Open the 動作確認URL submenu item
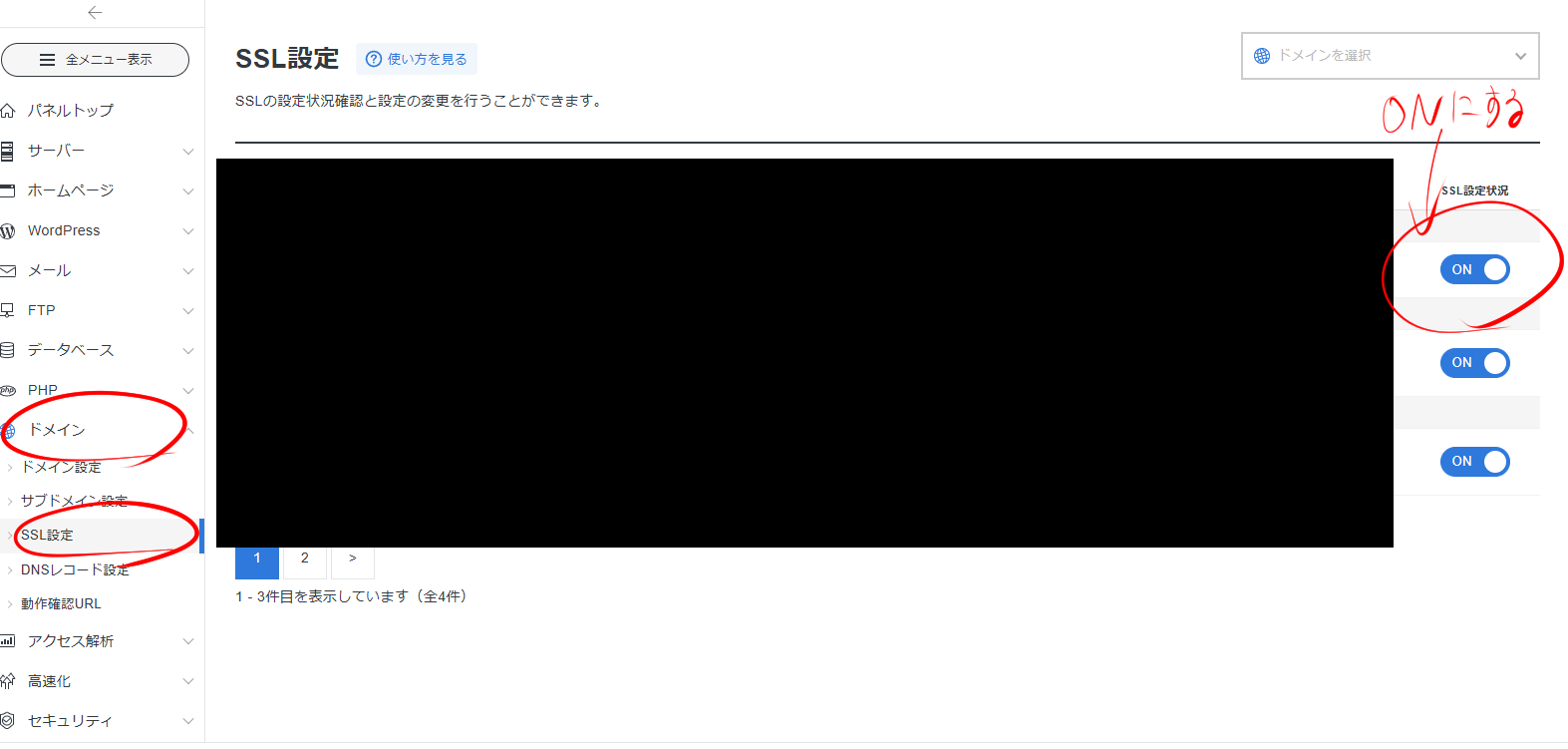Viewport: 1568px width, 749px height. pyautogui.click(x=61, y=603)
